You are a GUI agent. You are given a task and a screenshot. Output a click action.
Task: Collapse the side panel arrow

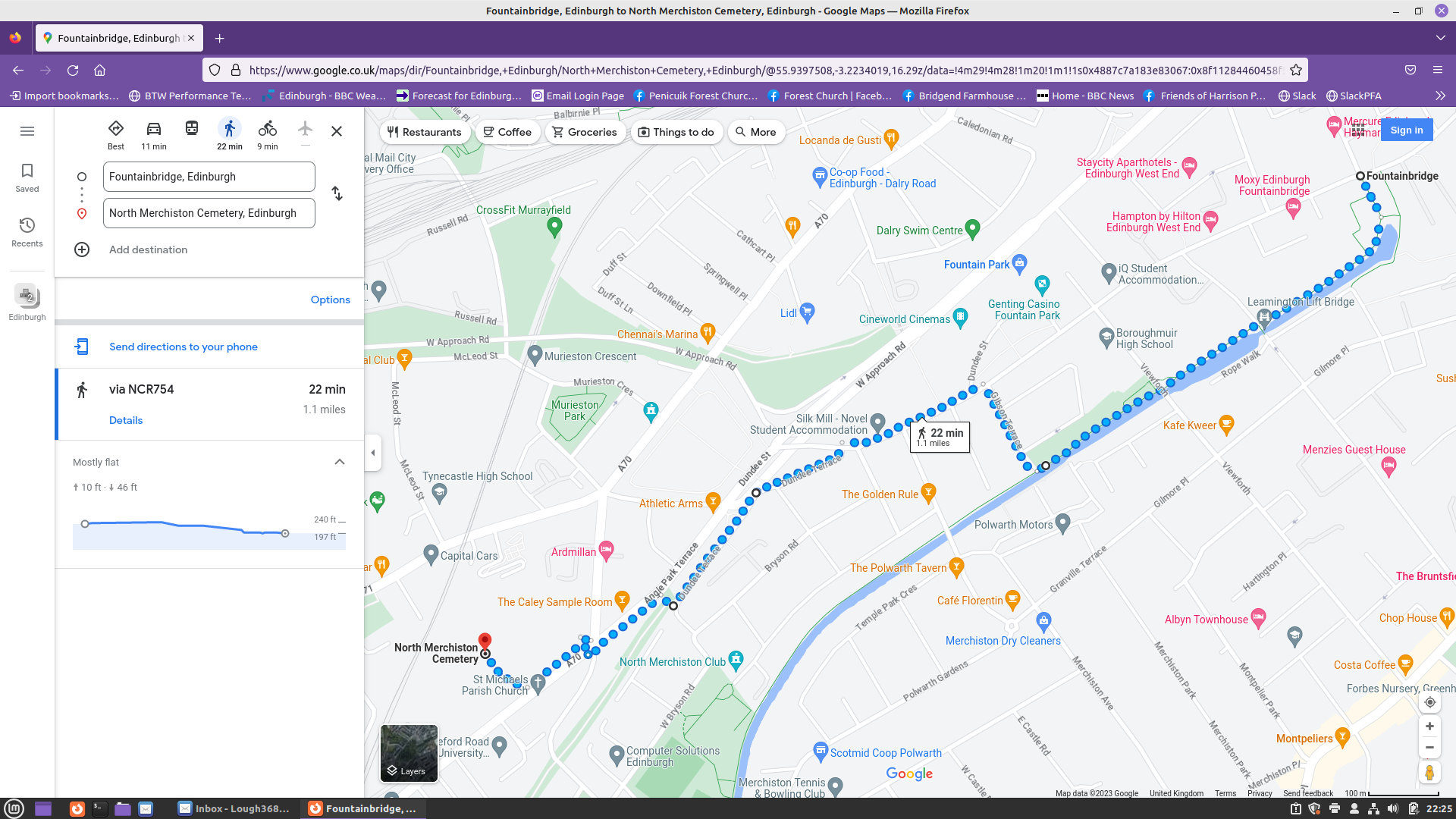pos(372,453)
